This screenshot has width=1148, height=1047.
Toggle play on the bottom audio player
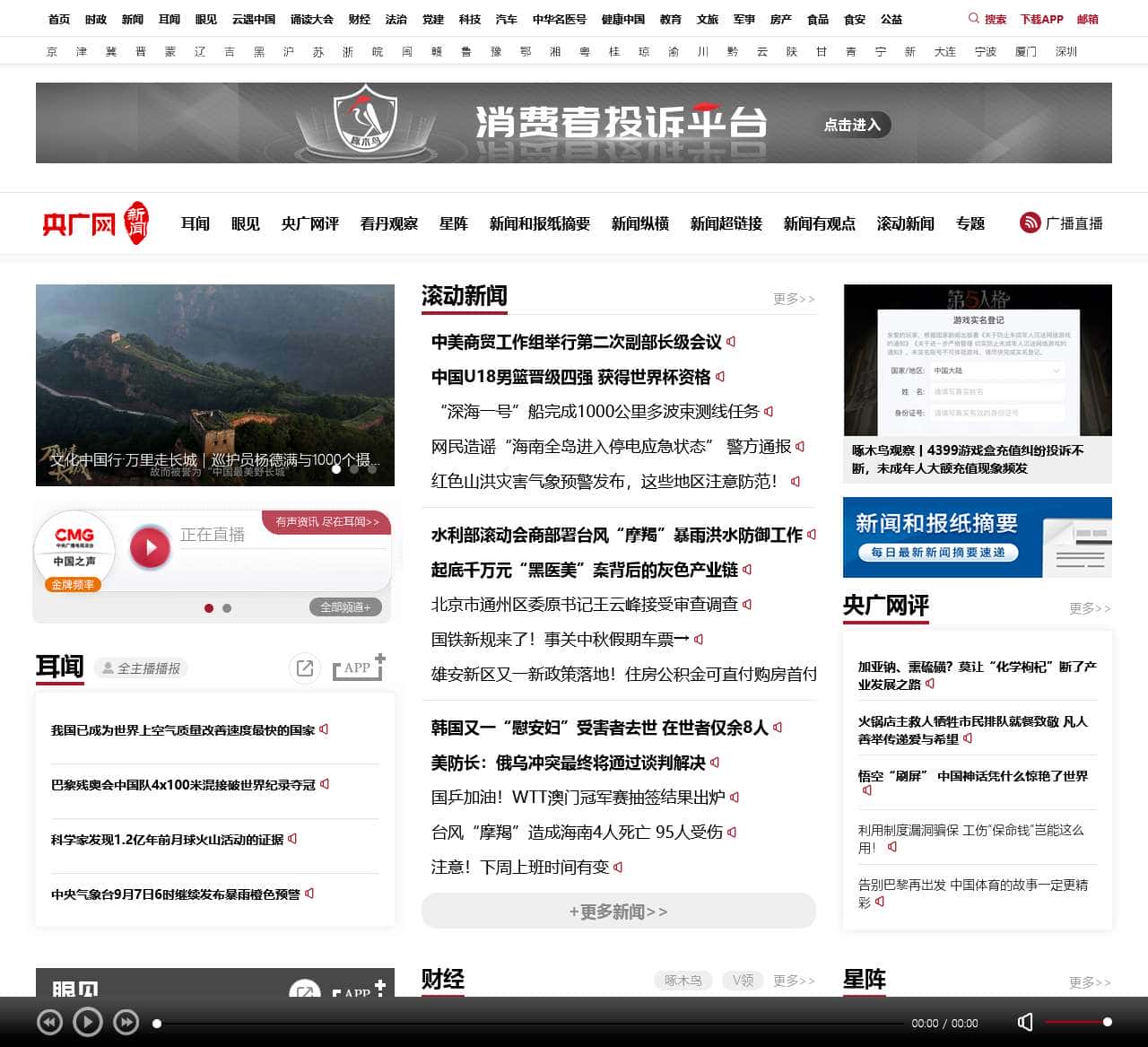[x=87, y=1022]
